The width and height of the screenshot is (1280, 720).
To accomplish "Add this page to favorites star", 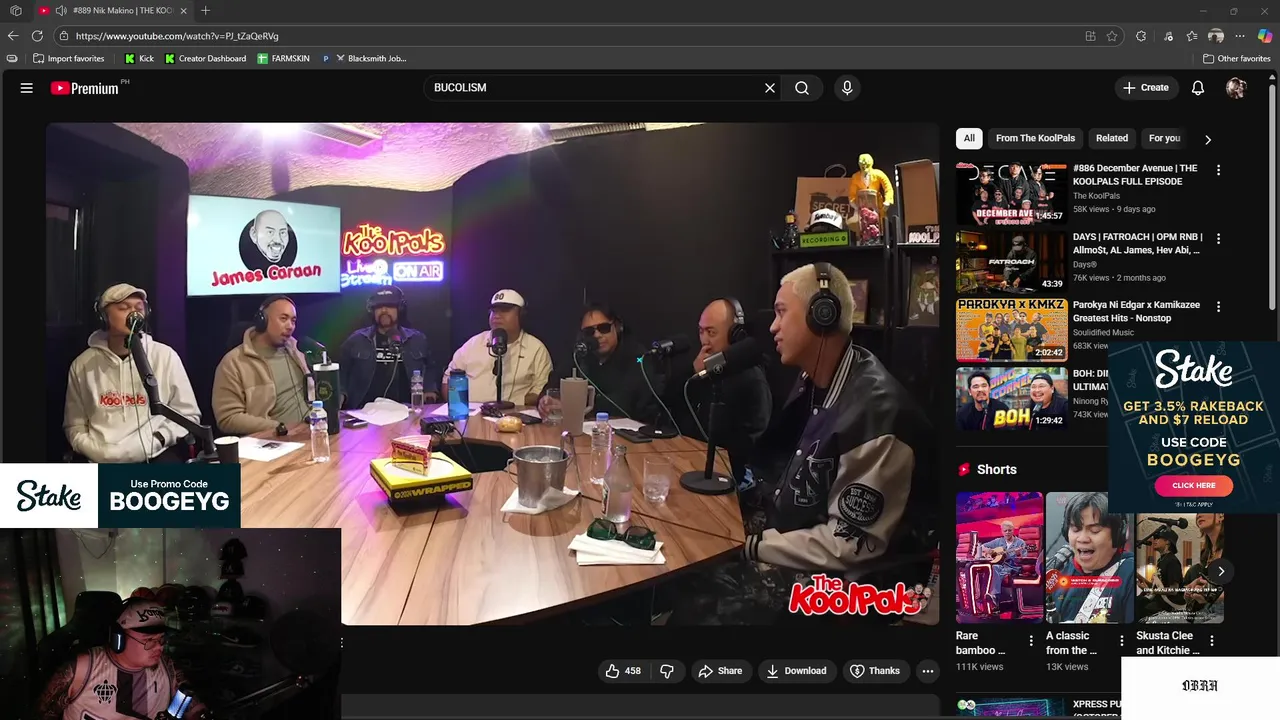I will [x=1112, y=36].
